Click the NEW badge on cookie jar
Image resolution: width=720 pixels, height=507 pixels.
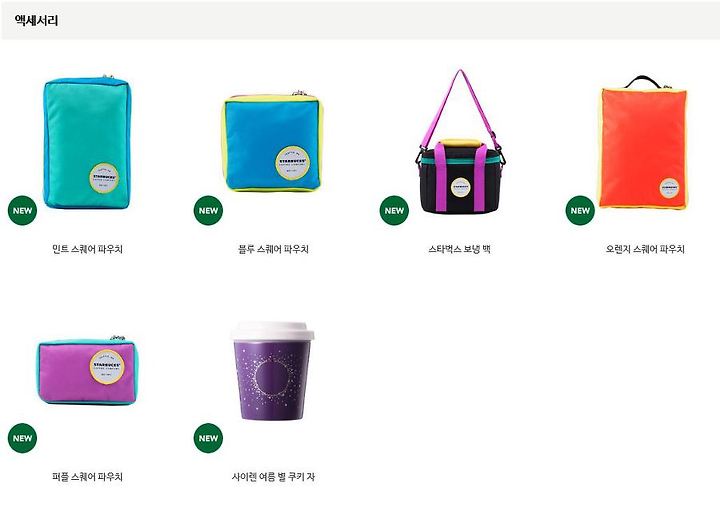point(208,438)
